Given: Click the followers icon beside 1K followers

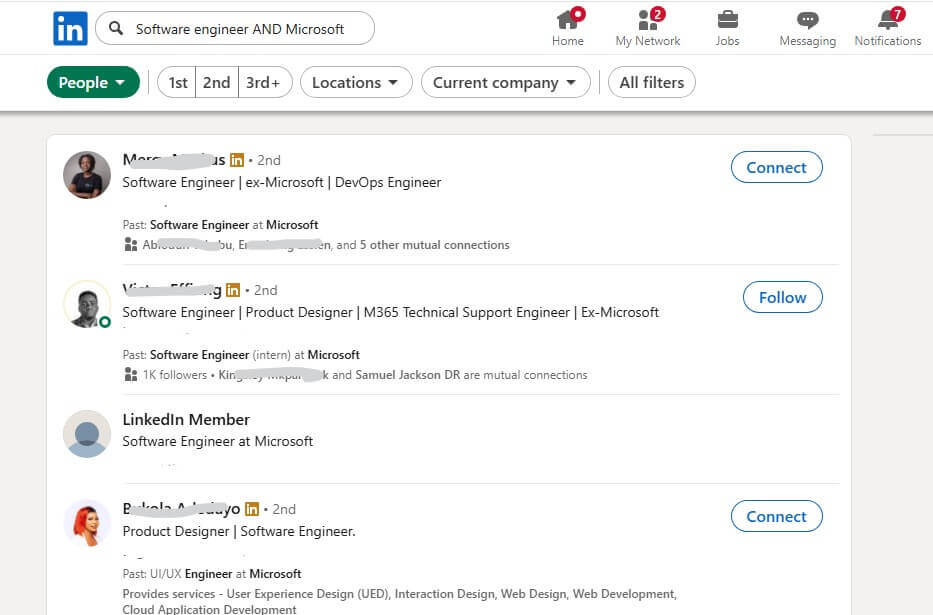Looking at the screenshot, I should tap(131, 375).
